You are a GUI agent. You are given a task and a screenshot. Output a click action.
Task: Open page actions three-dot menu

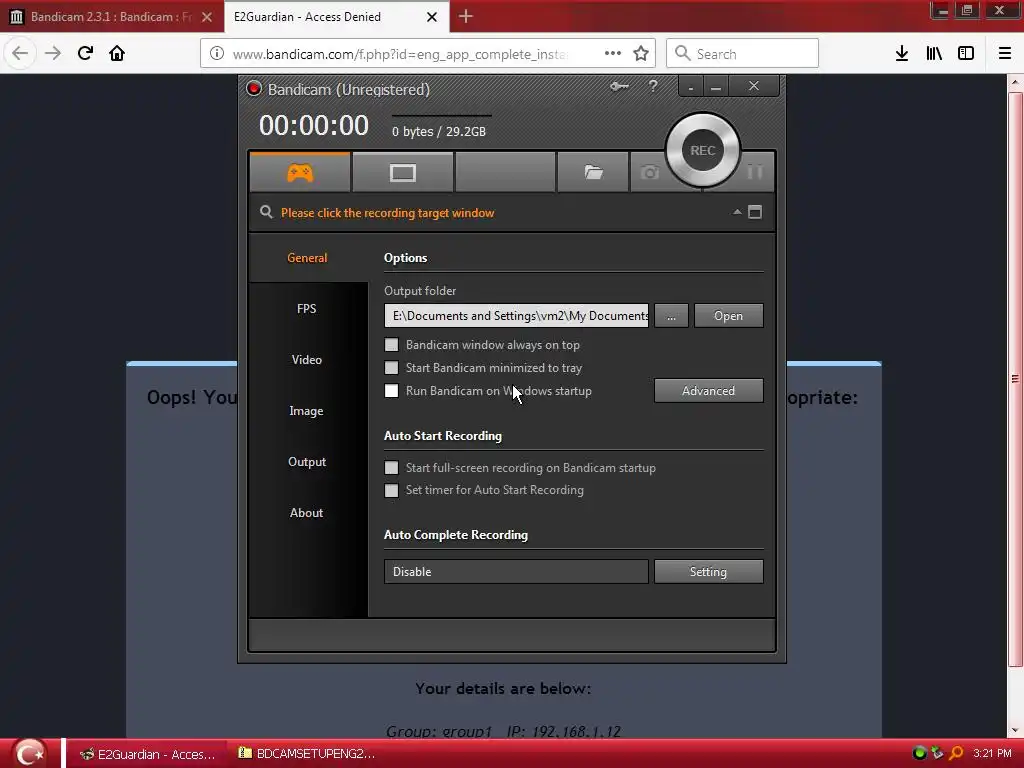(x=613, y=54)
